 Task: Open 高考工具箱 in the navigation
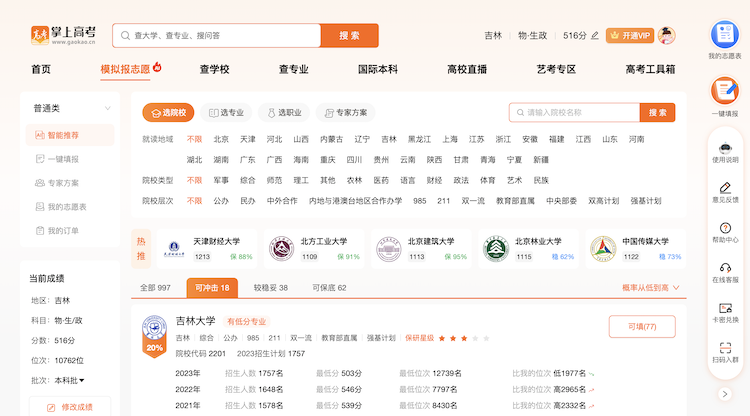[650, 69]
